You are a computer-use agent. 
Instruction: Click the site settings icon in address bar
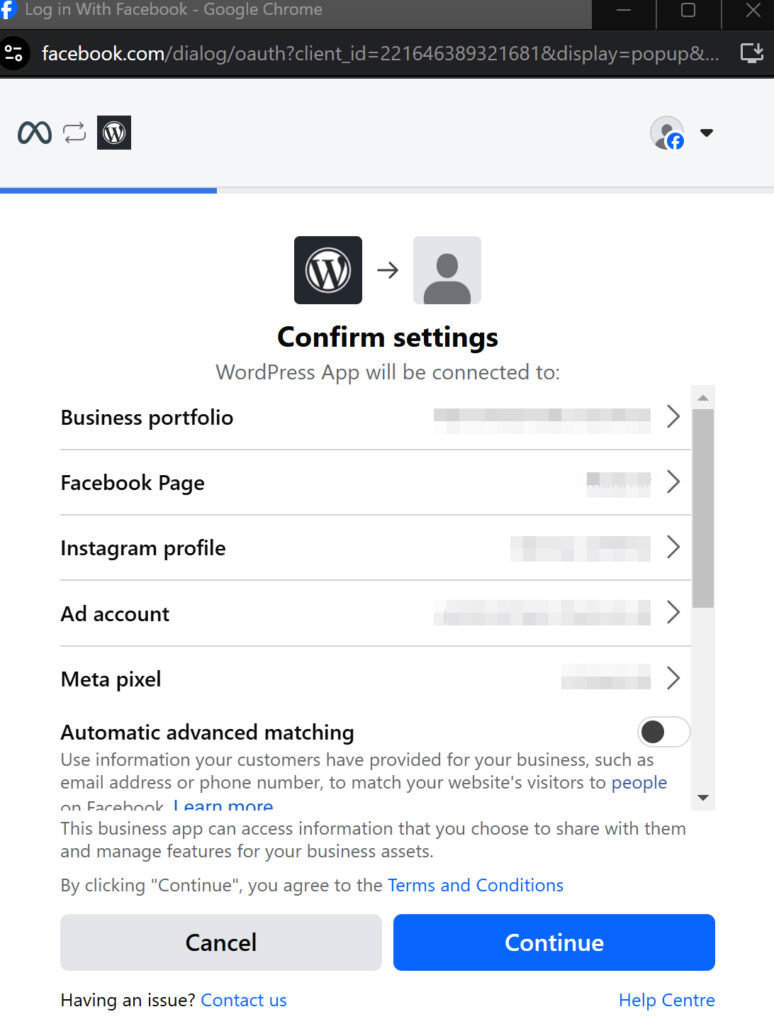[14, 53]
